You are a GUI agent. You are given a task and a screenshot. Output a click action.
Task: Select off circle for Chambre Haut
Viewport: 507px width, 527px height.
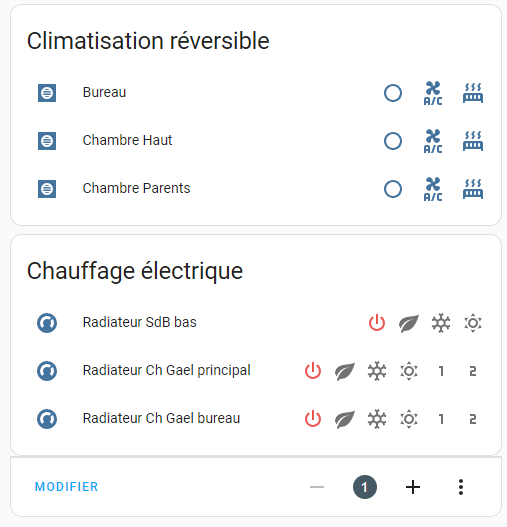pos(393,141)
